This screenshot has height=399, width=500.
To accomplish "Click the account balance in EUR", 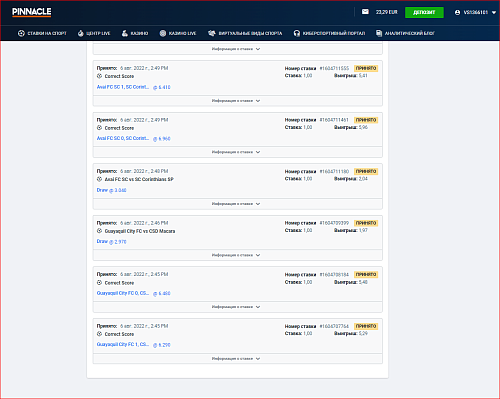I will [x=387, y=12].
